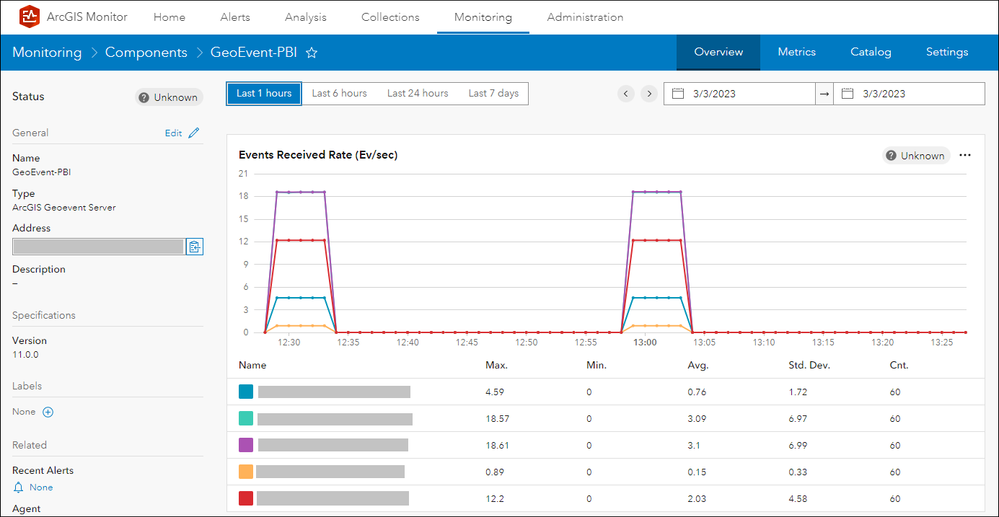Click Components in the breadcrumb
Screen dimensions: 999x517
(147, 52)
